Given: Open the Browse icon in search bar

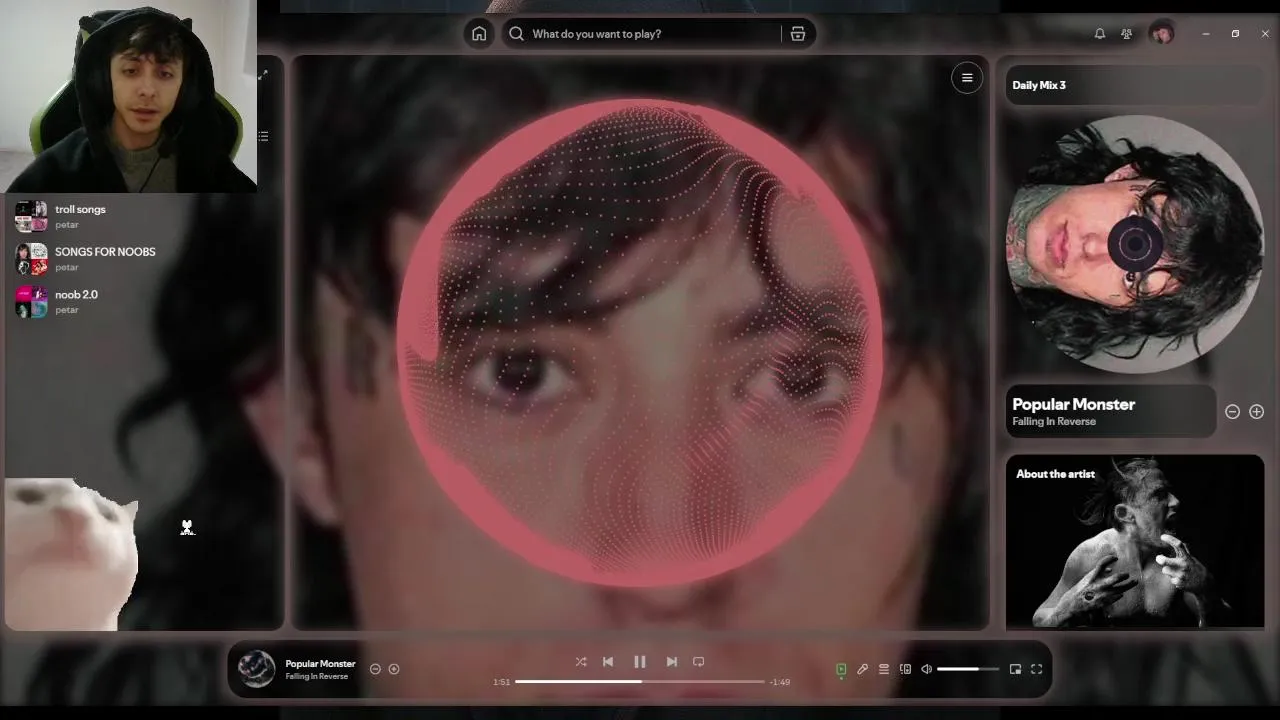Looking at the screenshot, I should [797, 34].
